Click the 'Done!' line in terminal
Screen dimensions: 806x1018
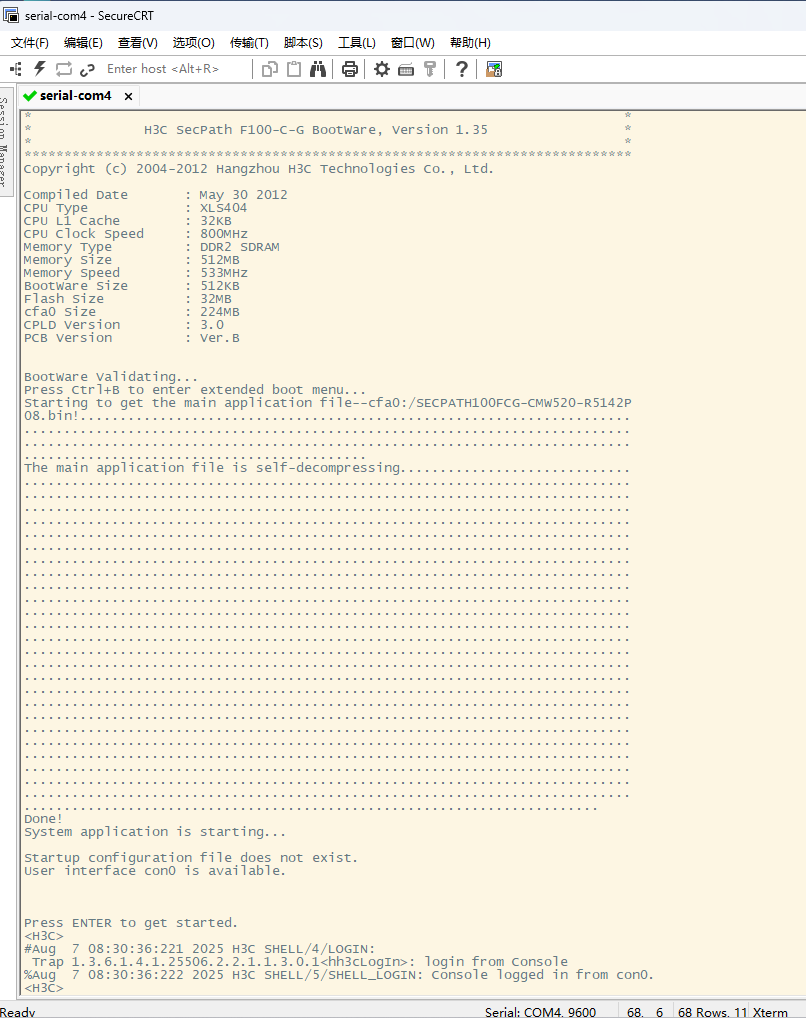coord(44,819)
